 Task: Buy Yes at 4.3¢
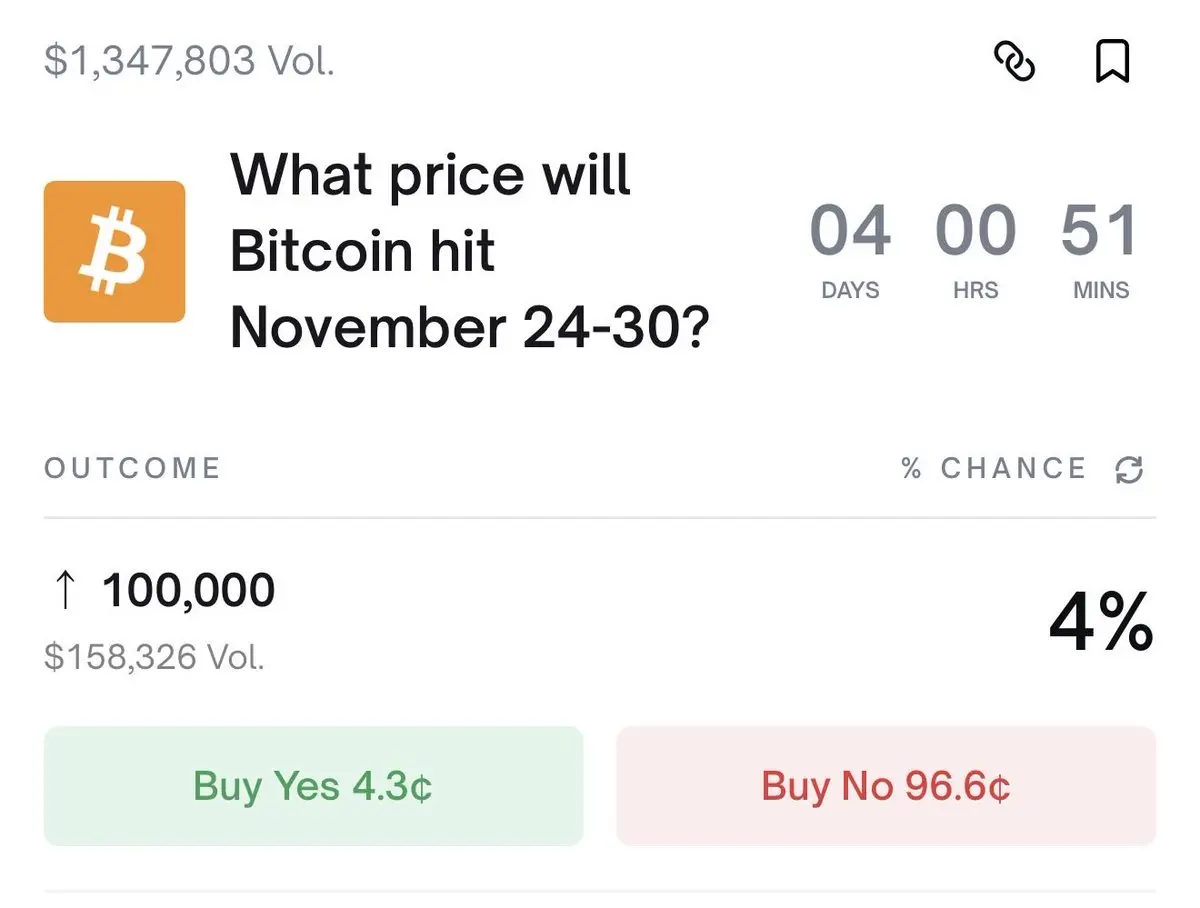(313, 786)
